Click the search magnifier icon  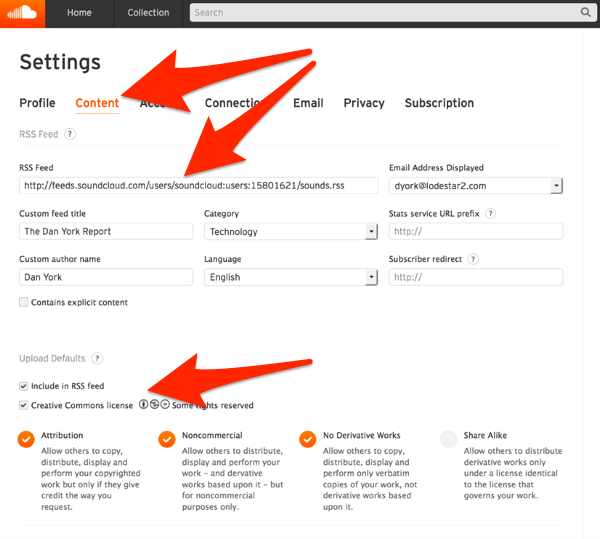coord(585,13)
